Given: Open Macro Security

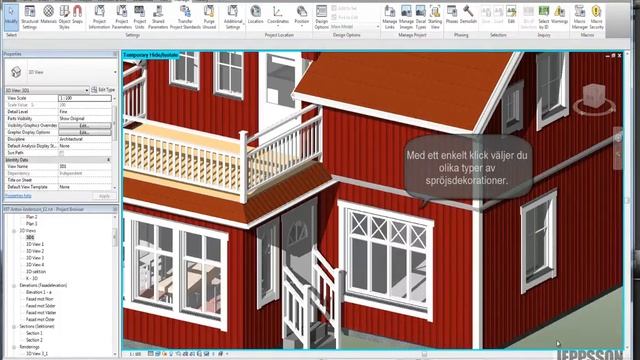Looking at the screenshot, I should click(596, 18).
